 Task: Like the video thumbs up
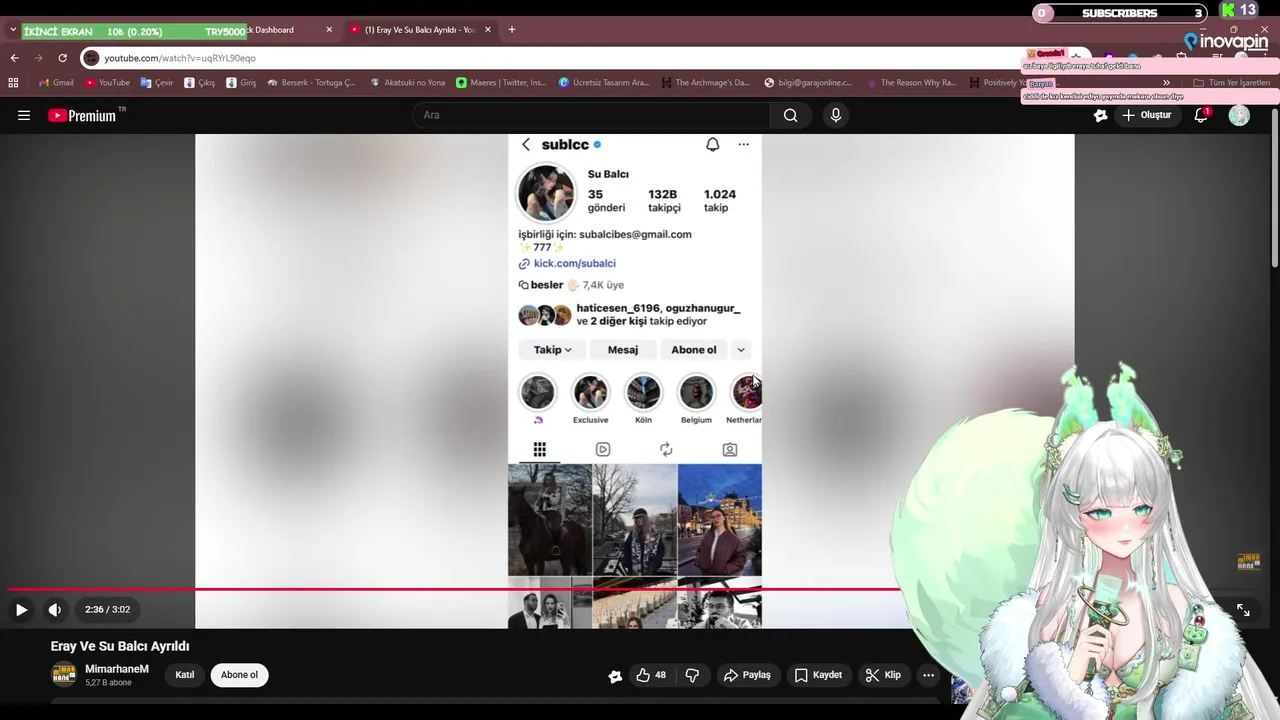[650, 675]
